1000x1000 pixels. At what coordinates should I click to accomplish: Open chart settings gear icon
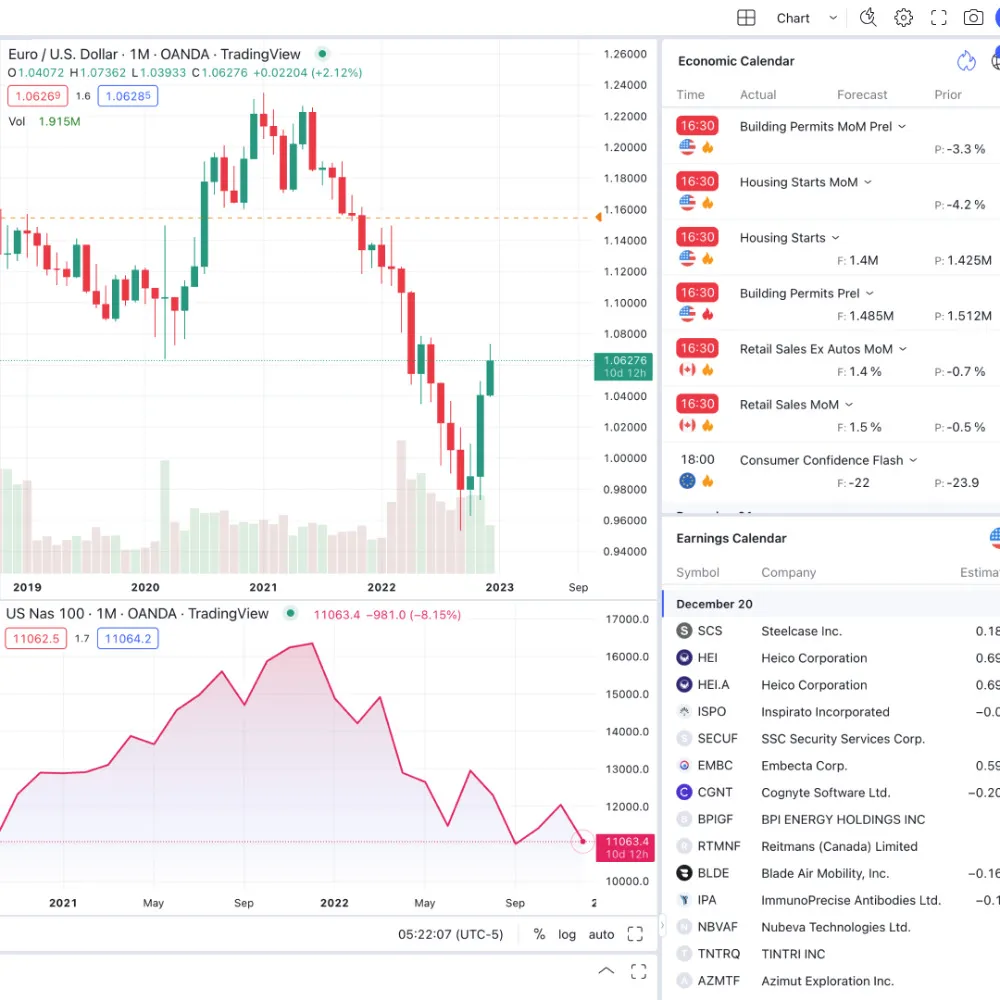[x=903, y=18]
